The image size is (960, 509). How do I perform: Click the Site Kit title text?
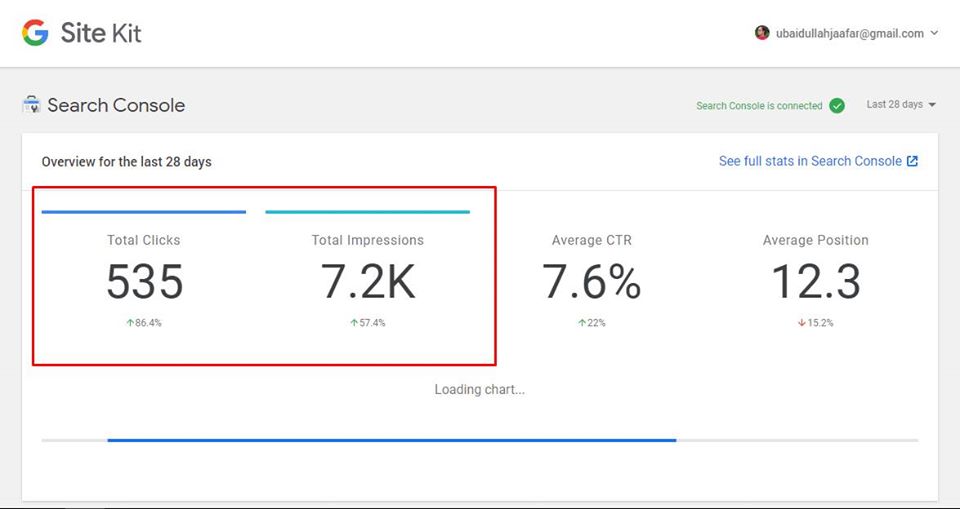(101, 33)
